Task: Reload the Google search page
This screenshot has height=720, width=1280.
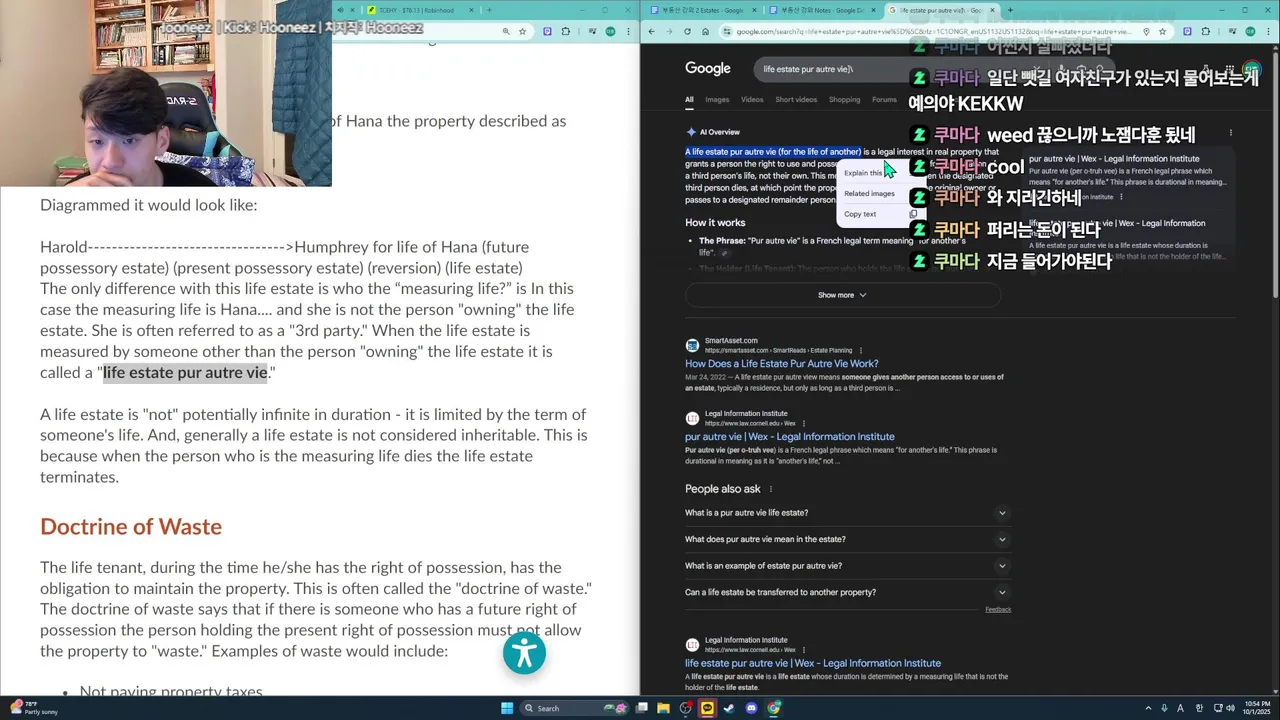Action: pos(687,31)
